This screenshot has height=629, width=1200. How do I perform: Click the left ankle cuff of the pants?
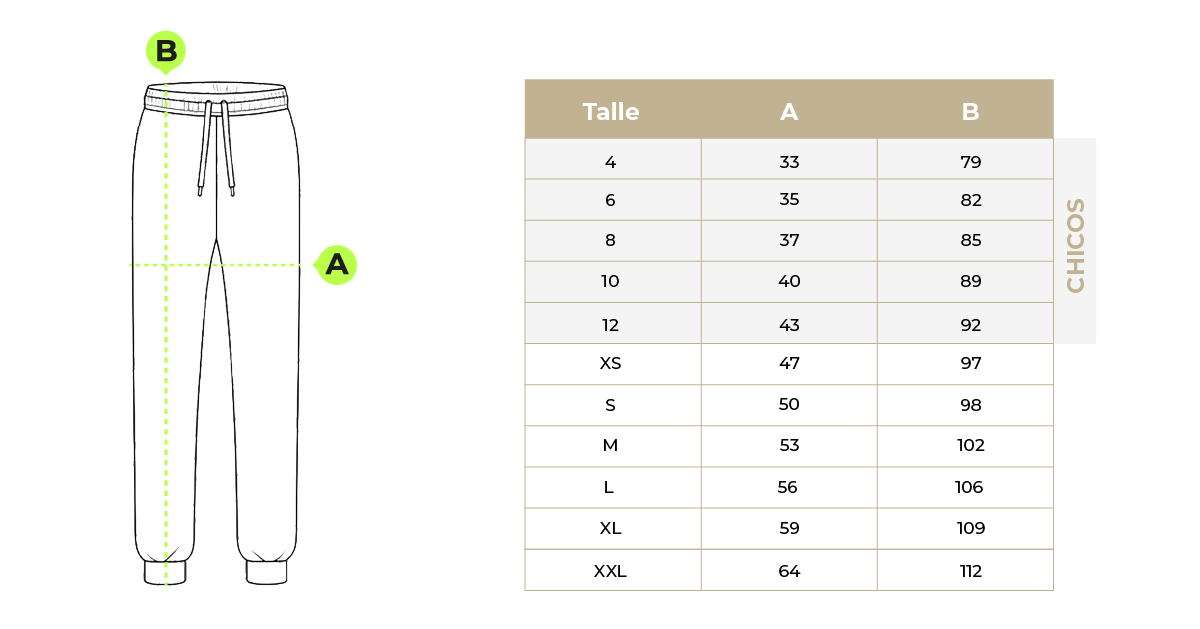165,572
